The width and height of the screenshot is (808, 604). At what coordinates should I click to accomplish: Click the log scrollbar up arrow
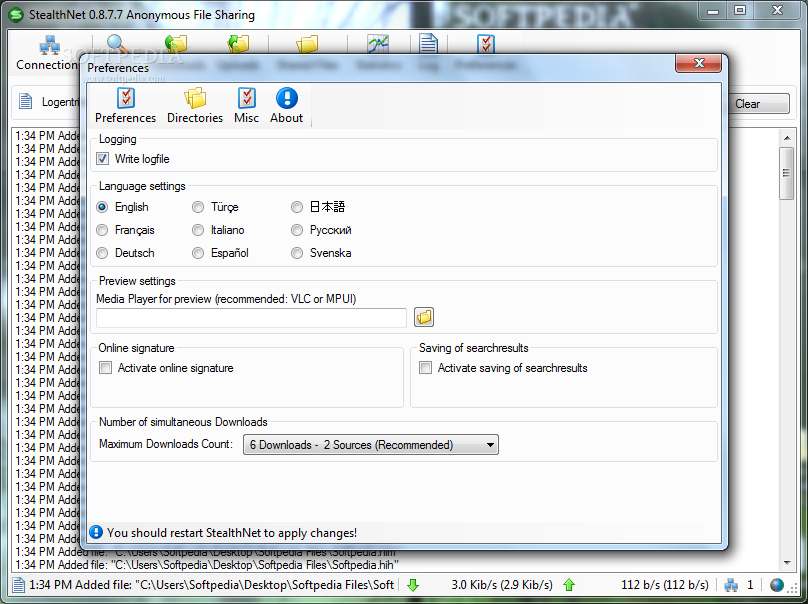click(x=787, y=138)
